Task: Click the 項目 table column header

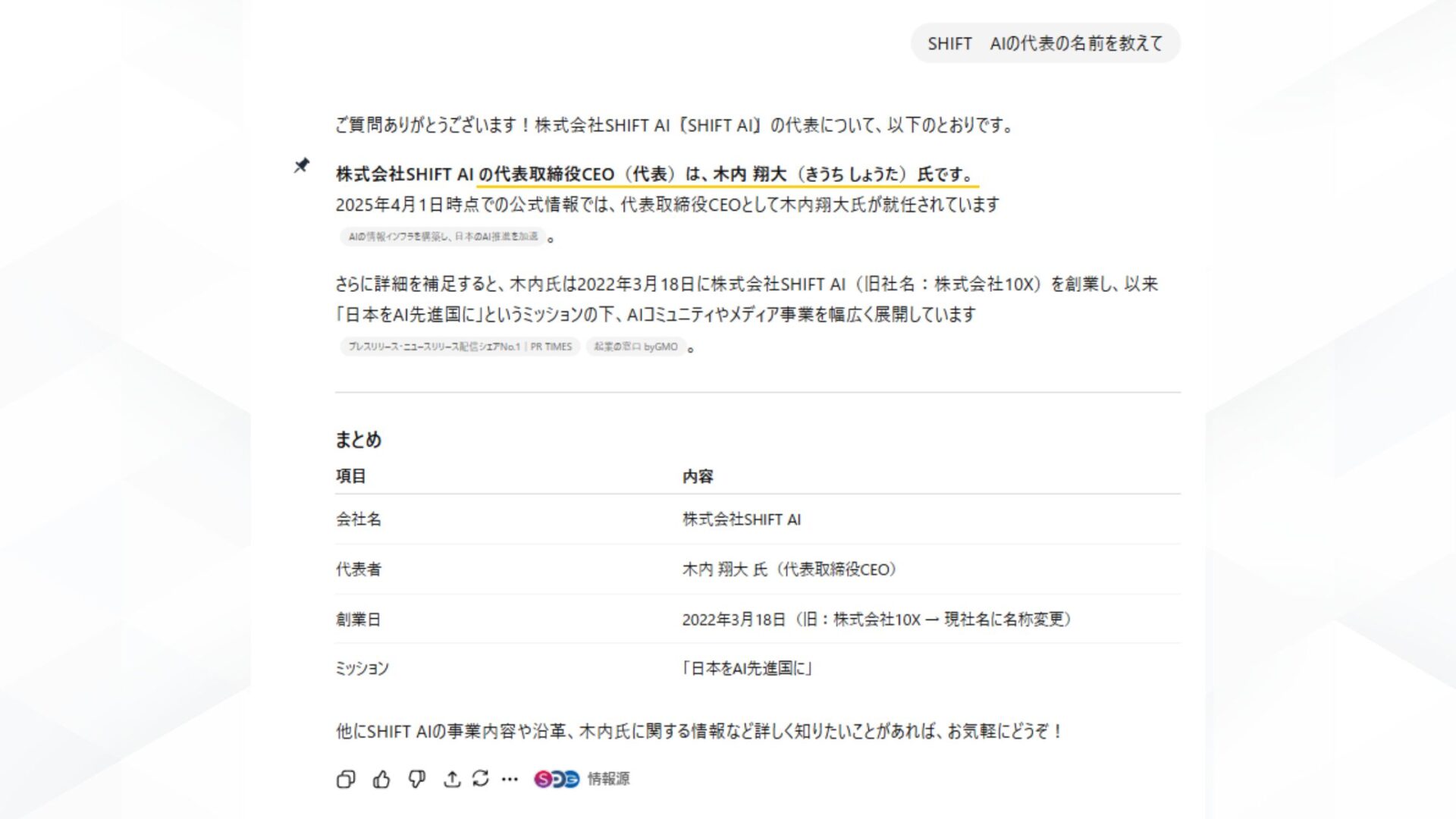Action: [x=351, y=476]
